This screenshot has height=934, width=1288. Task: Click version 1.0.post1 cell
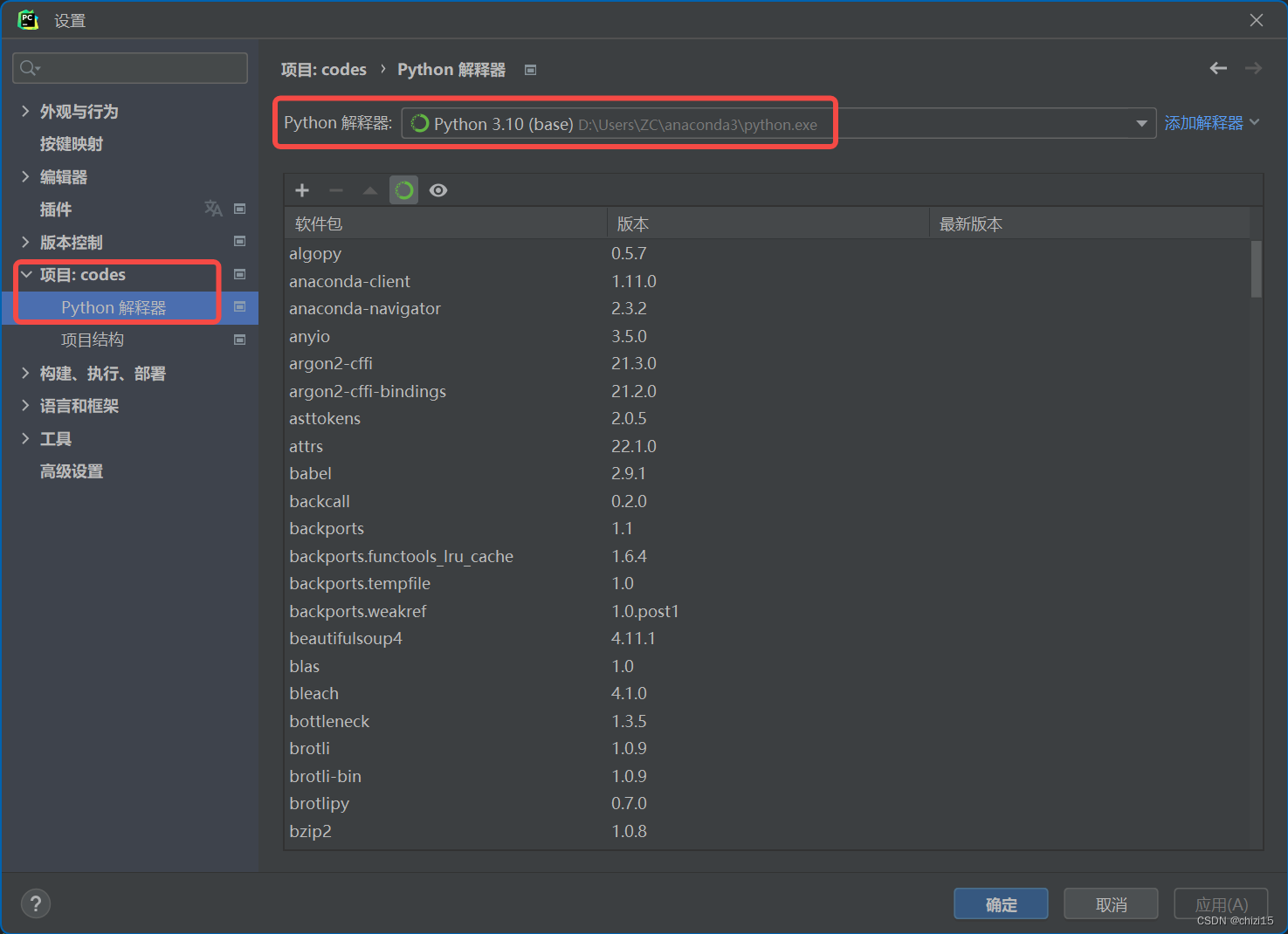click(645, 611)
